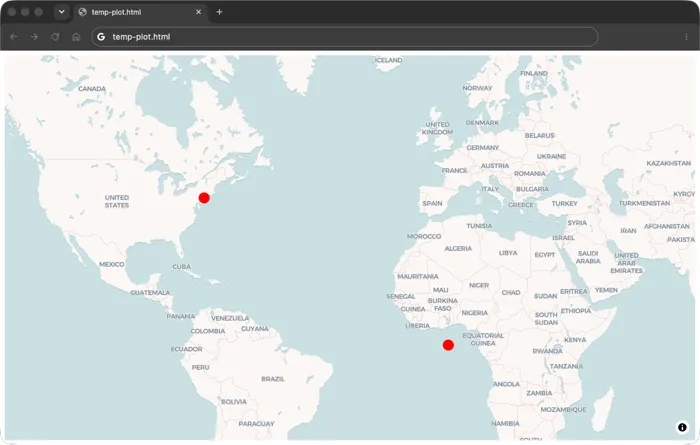Click the BOLIVIA map label
The width and height of the screenshot is (700, 445).
233,402
